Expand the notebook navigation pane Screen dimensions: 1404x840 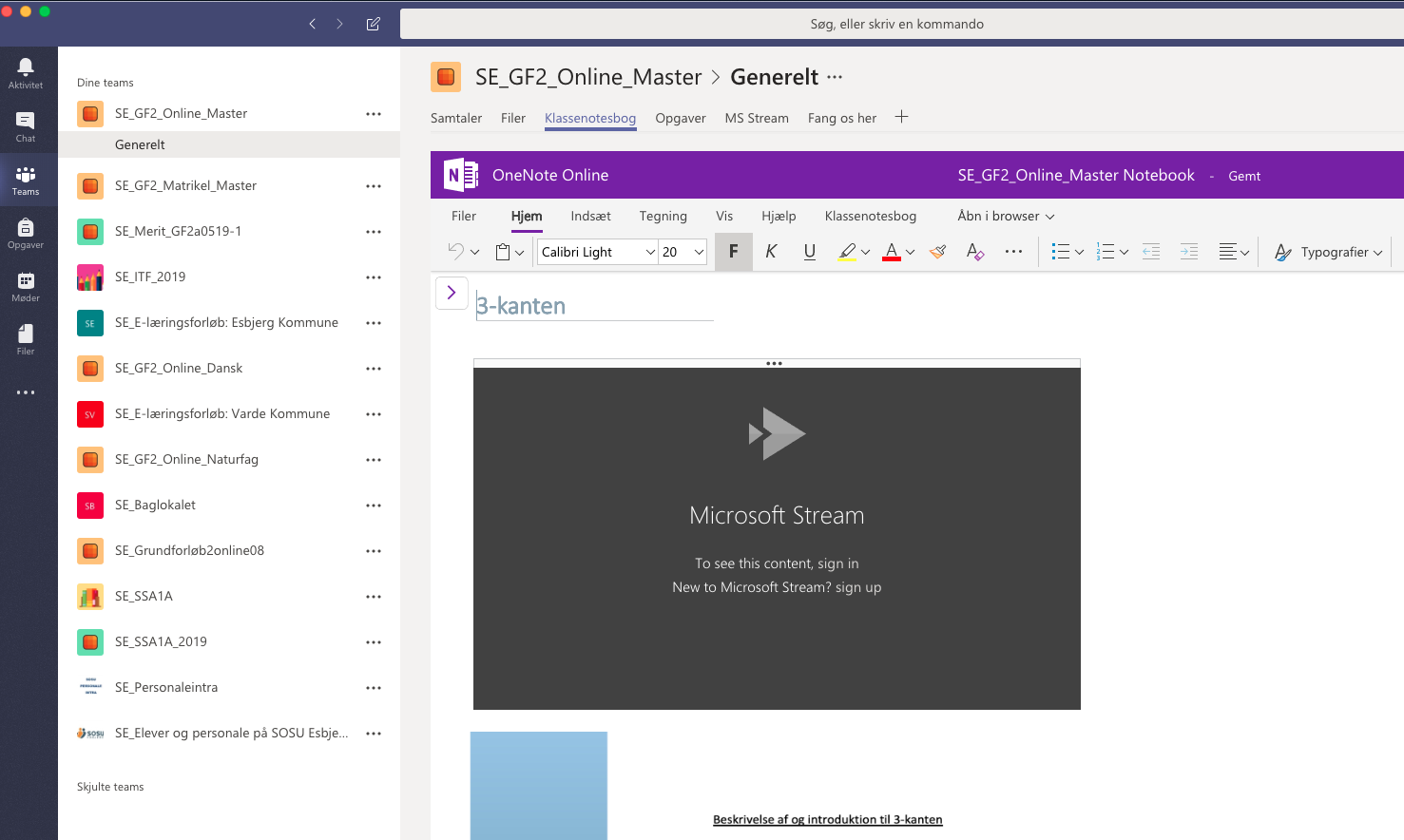(452, 293)
